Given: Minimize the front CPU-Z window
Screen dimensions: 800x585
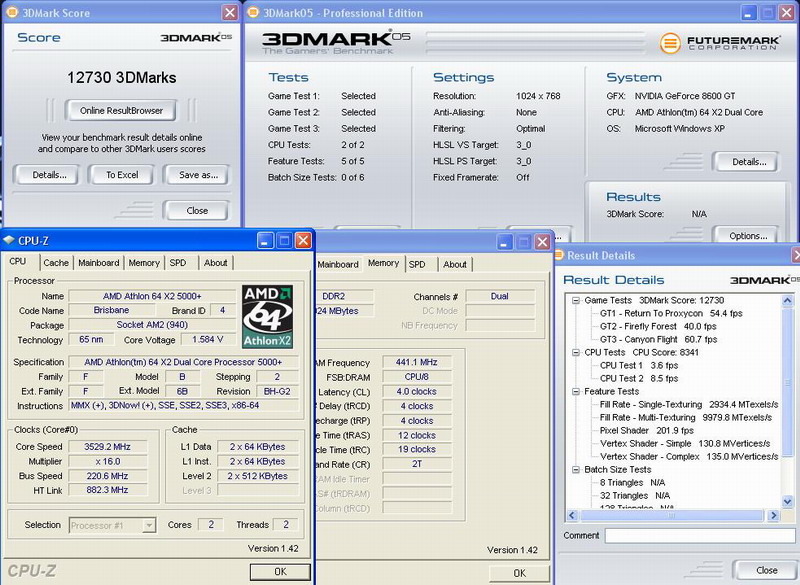Looking at the screenshot, I should click(x=264, y=241).
